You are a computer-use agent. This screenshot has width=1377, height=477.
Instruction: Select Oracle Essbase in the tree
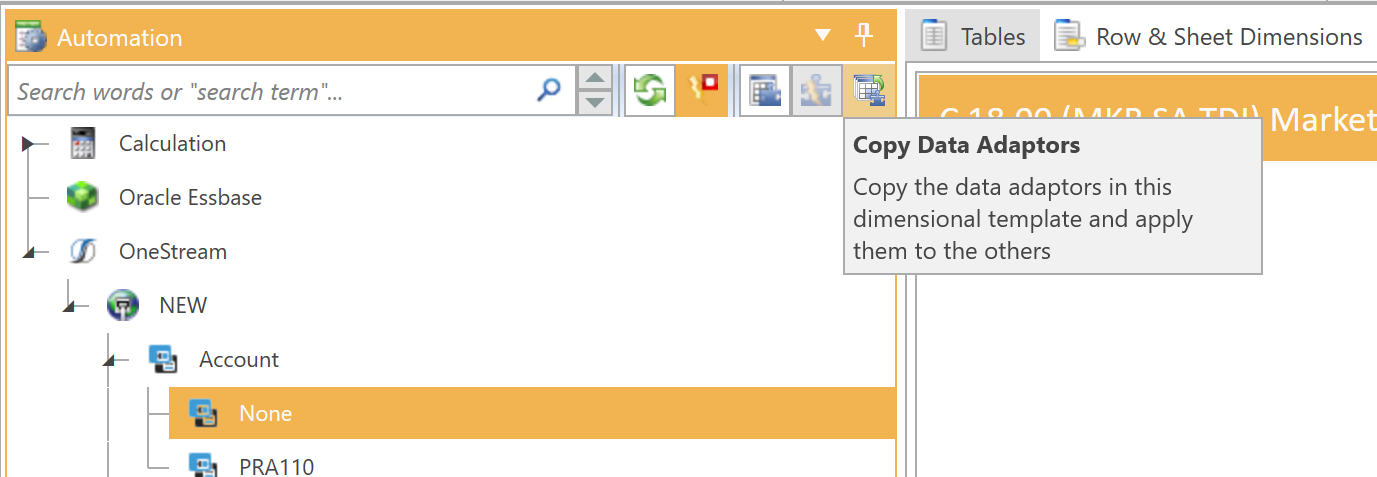[x=190, y=198]
